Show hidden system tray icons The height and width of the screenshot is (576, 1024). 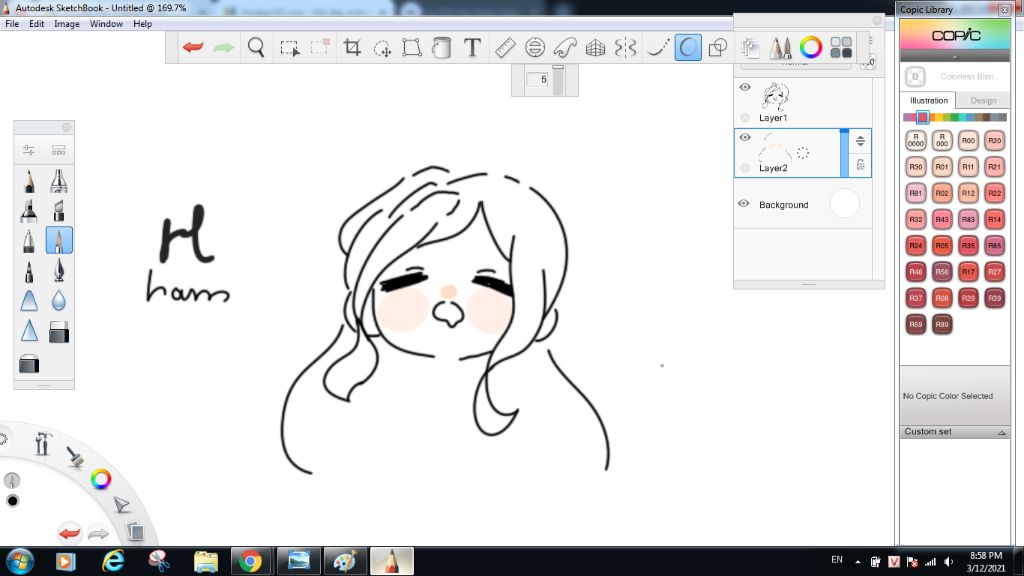tap(857, 562)
